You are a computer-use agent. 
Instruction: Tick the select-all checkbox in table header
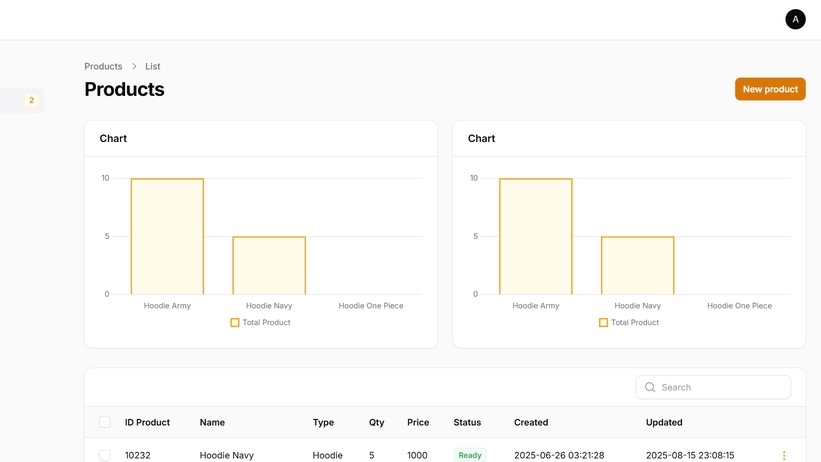coord(105,422)
